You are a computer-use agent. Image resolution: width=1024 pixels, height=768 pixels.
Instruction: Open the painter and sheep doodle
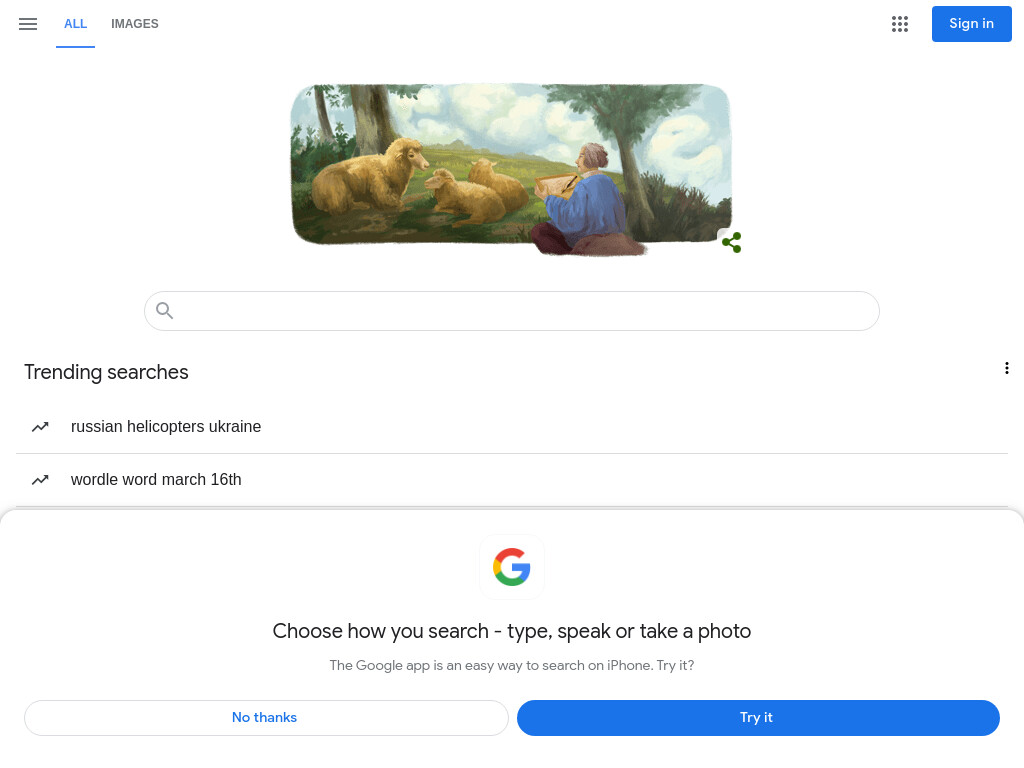click(x=511, y=168)
